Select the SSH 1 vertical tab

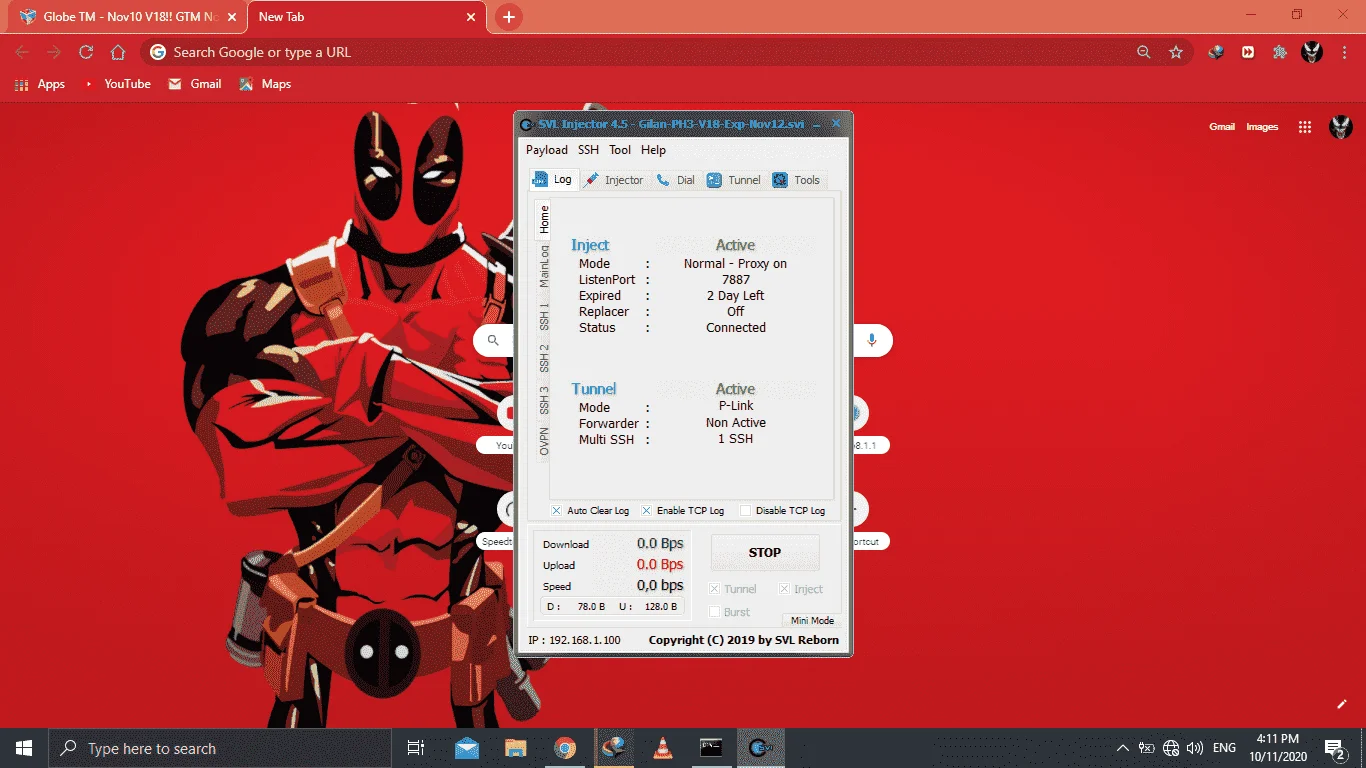(x=544, y=315)
